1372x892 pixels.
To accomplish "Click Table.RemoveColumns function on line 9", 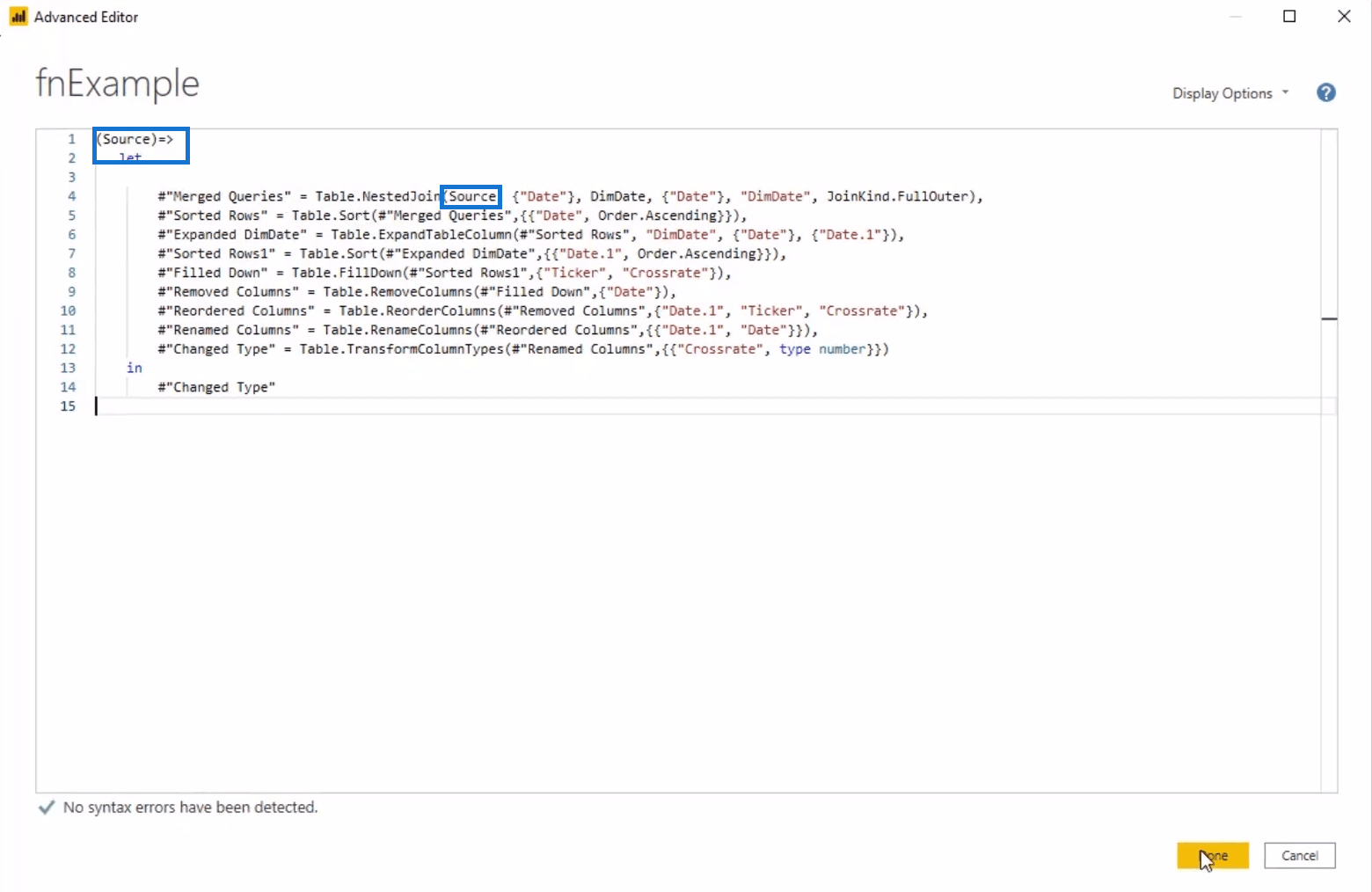I will [x=398, y=292].
